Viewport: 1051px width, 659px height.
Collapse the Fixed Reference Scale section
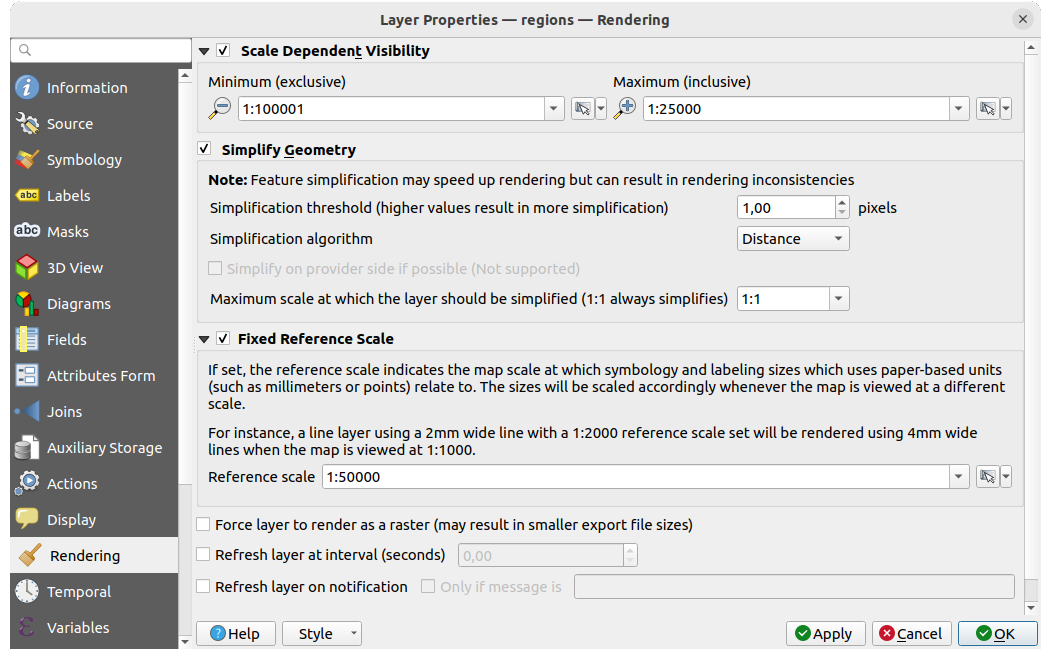pyautogui.click(x=204, y=338)
